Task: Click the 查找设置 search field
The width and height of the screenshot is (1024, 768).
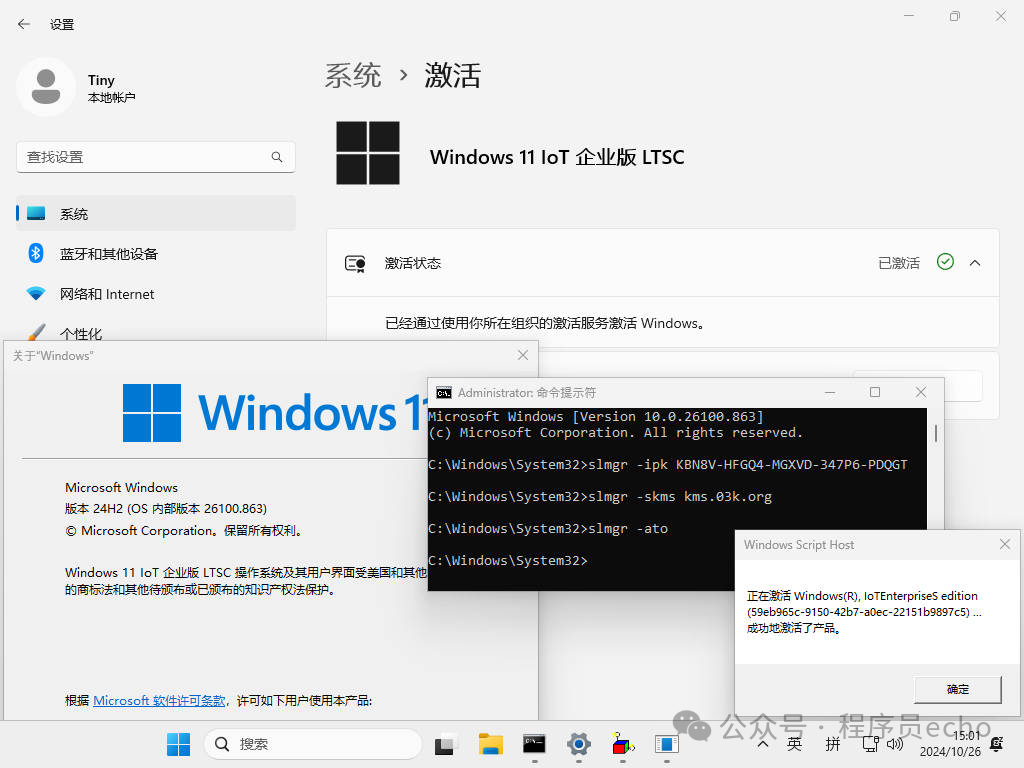Action: click(x=145, y=157)
